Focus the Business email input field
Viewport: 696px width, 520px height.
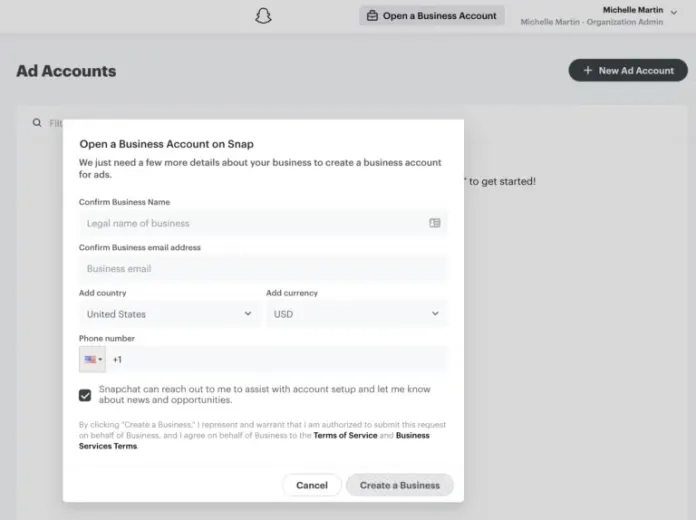(263, 269)
